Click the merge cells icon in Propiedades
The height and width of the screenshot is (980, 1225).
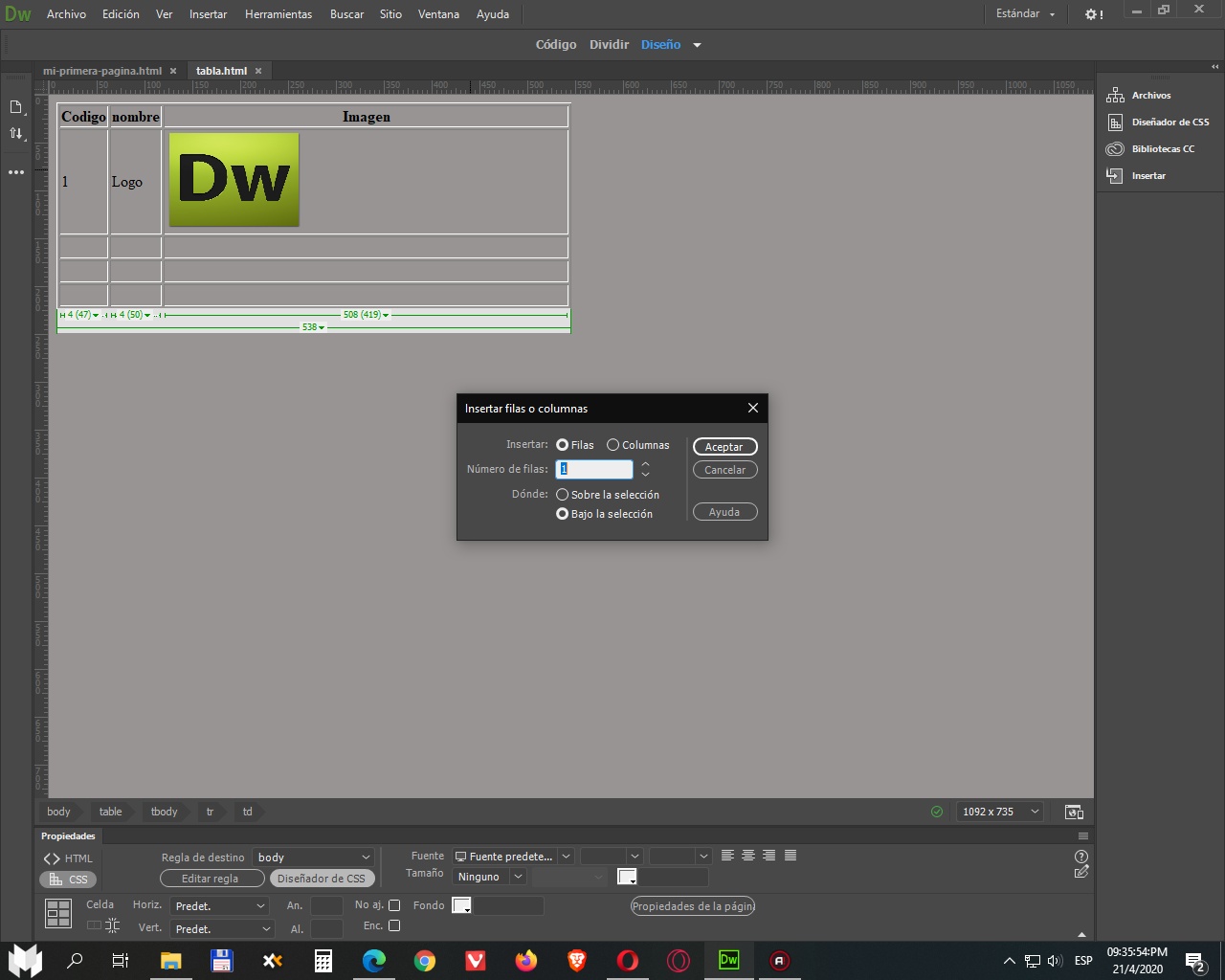tap(94, 925)
